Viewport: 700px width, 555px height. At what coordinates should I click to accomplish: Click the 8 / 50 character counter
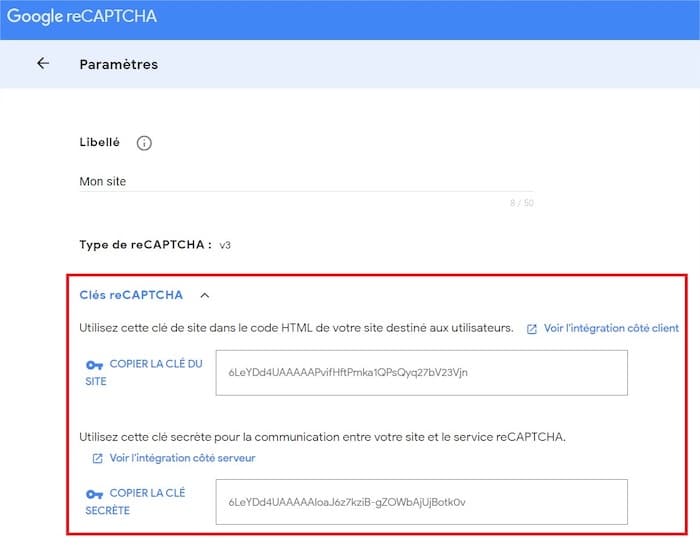coord(521,203)
